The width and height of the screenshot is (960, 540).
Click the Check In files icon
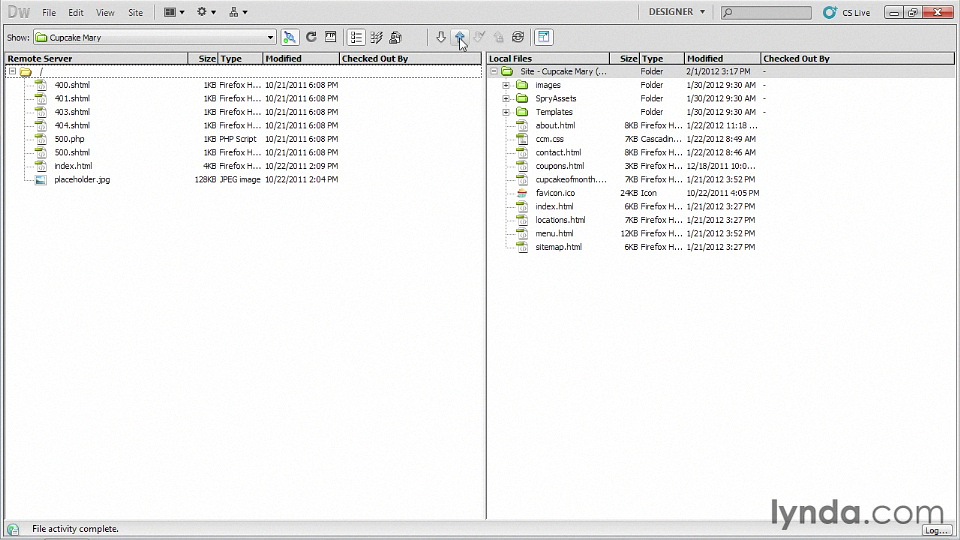click(x=498, y=37)
